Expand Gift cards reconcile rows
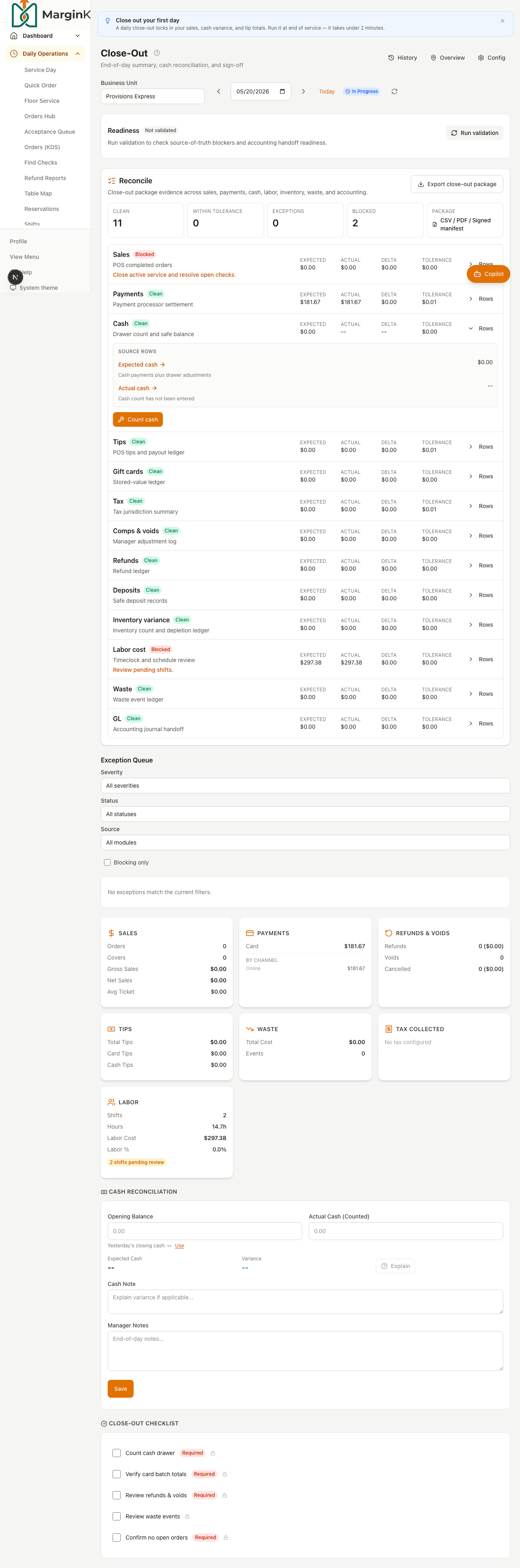The width and height of the screenshot is (520, 1568). (481, 477)
